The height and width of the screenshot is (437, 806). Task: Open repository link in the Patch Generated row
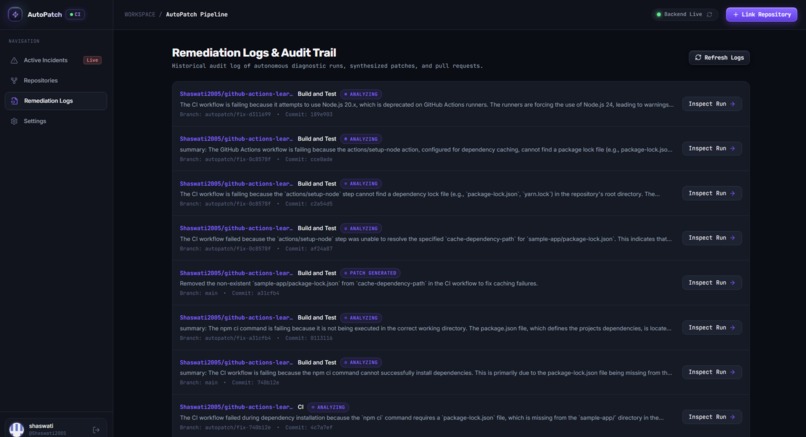236,273
